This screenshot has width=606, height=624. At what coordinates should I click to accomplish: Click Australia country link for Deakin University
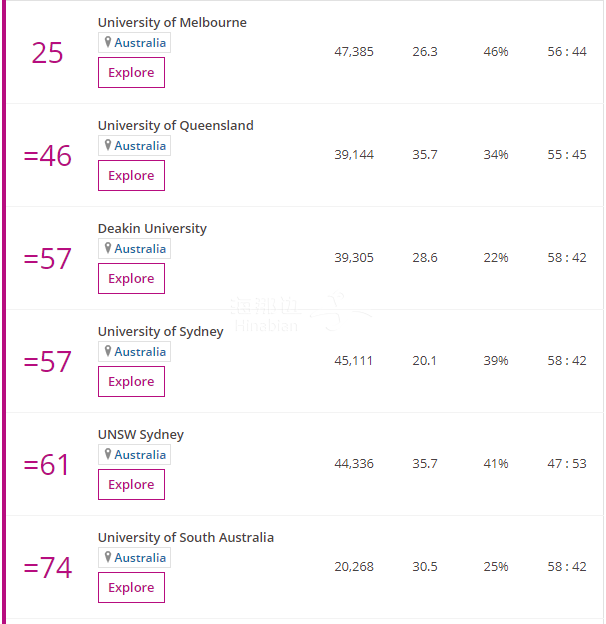click(140, 249)
